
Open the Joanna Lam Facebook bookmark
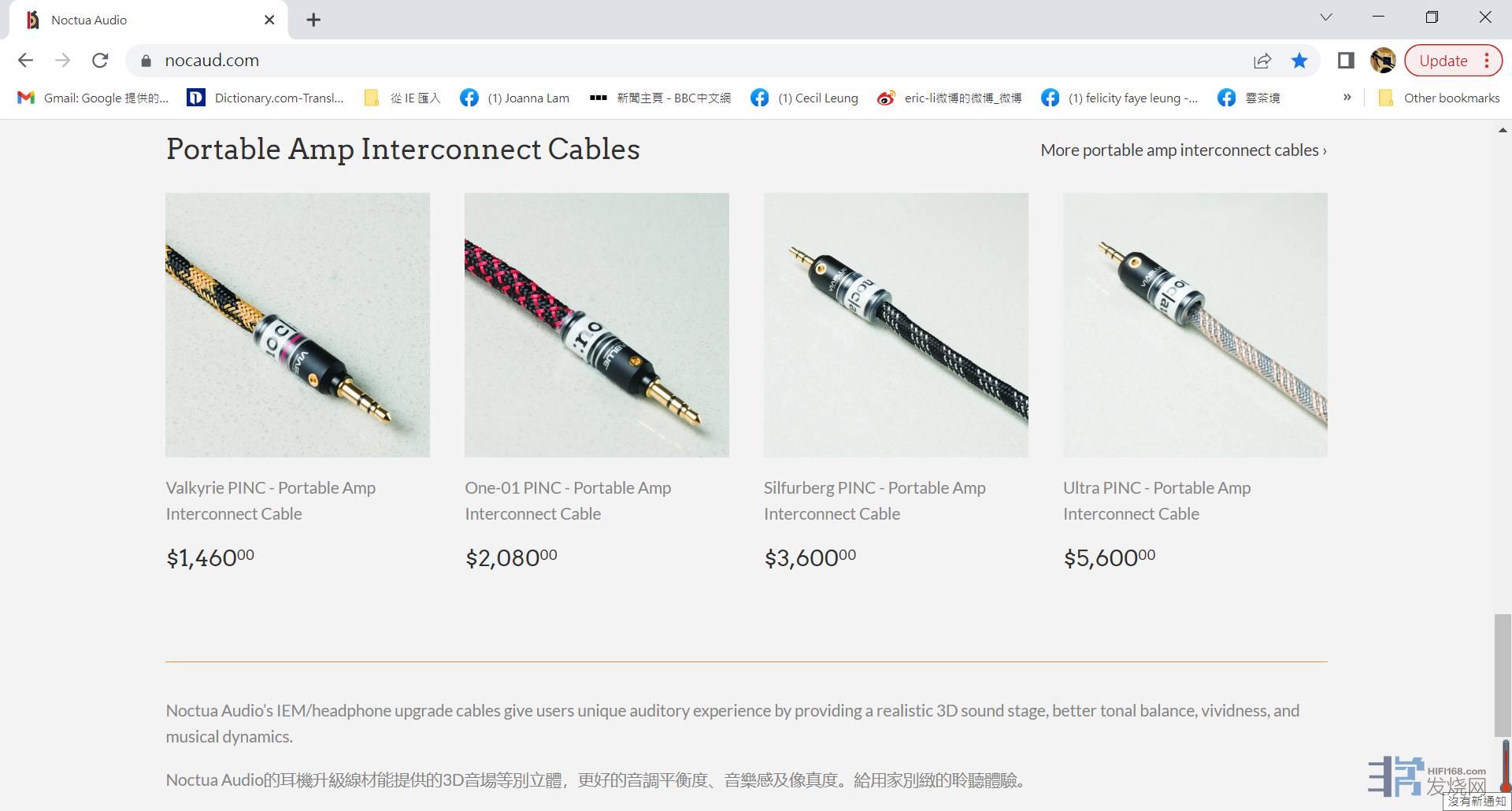coord(515,98)
